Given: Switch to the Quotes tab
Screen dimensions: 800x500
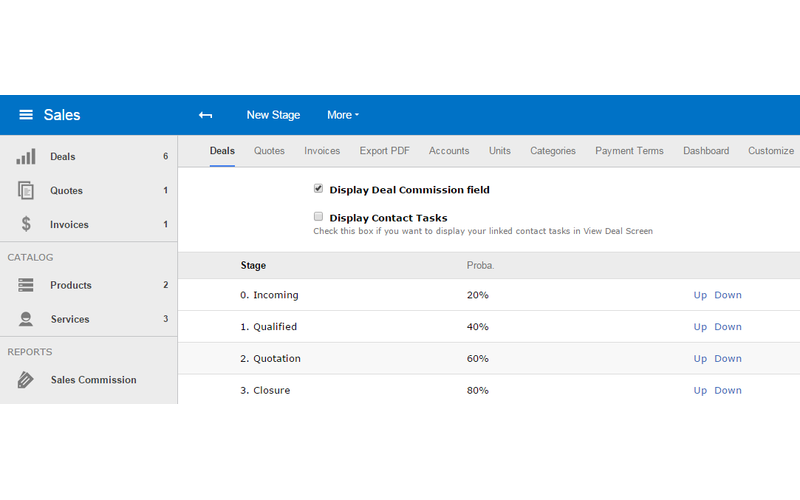Looking at the screenshot, I should click(269, 151).
